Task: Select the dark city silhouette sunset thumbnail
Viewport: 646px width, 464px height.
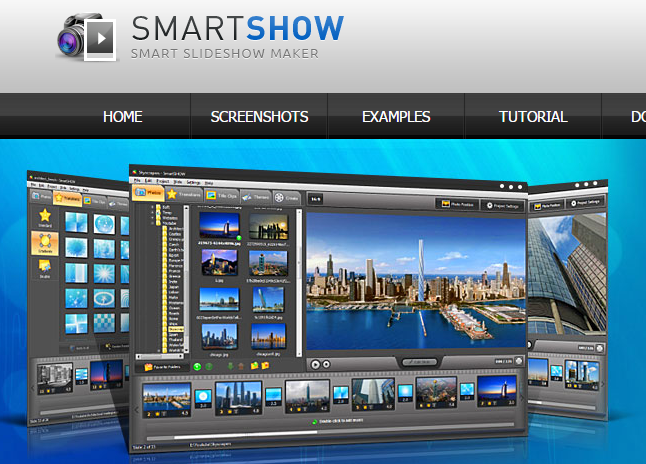Action: [x=268, y=227]
